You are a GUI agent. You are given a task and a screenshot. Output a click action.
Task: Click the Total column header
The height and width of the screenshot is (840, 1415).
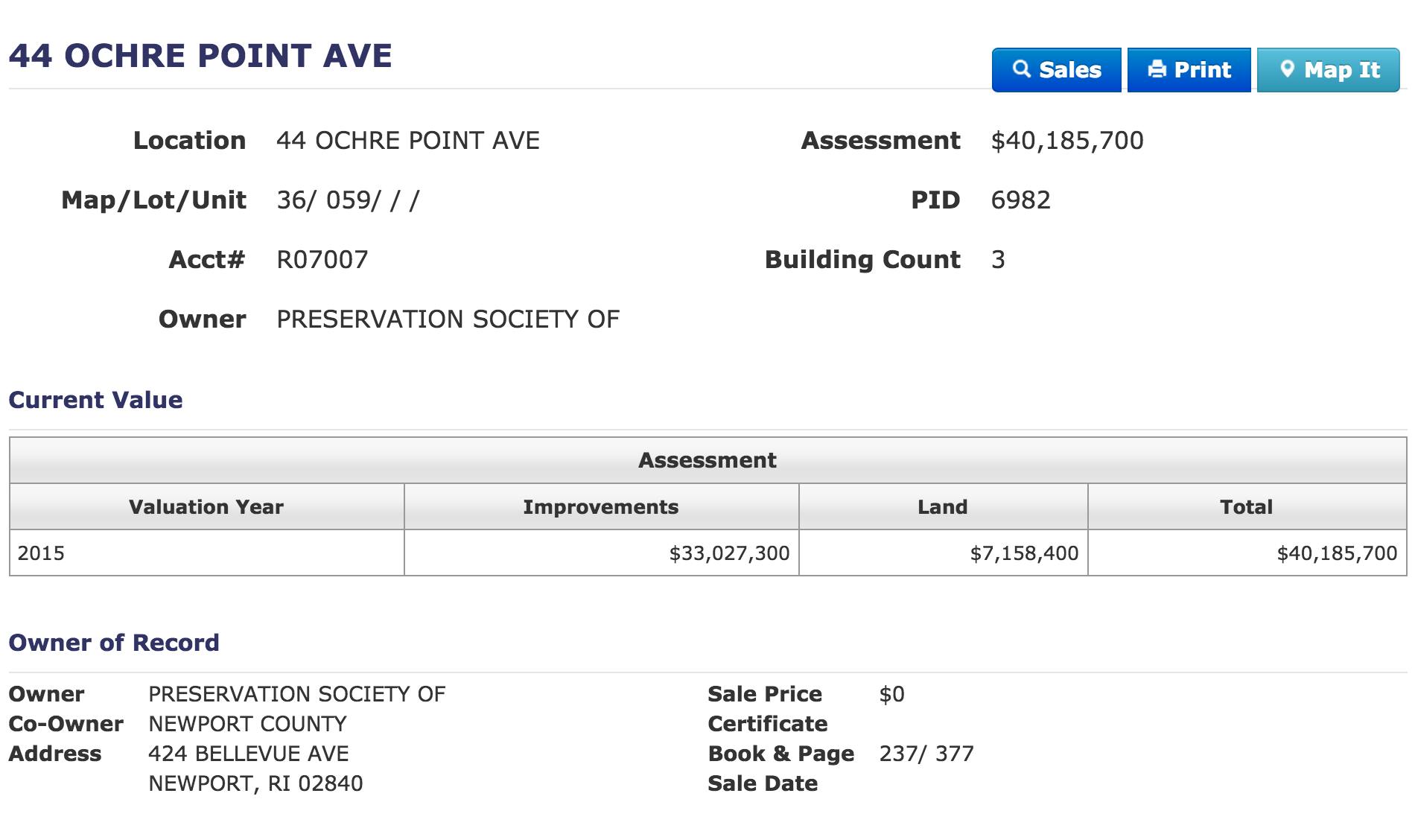coord(1247,507)
